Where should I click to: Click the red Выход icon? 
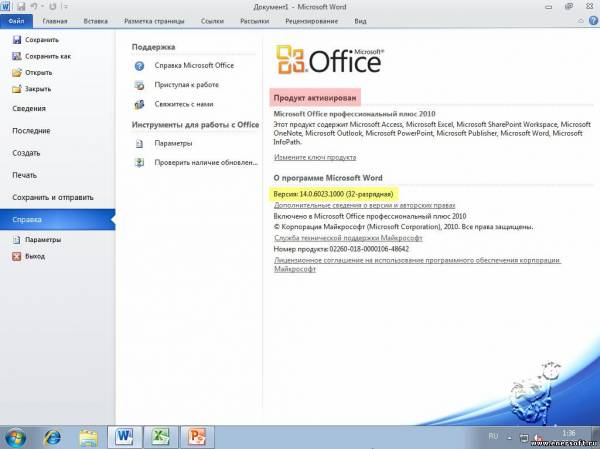[16, 256]
